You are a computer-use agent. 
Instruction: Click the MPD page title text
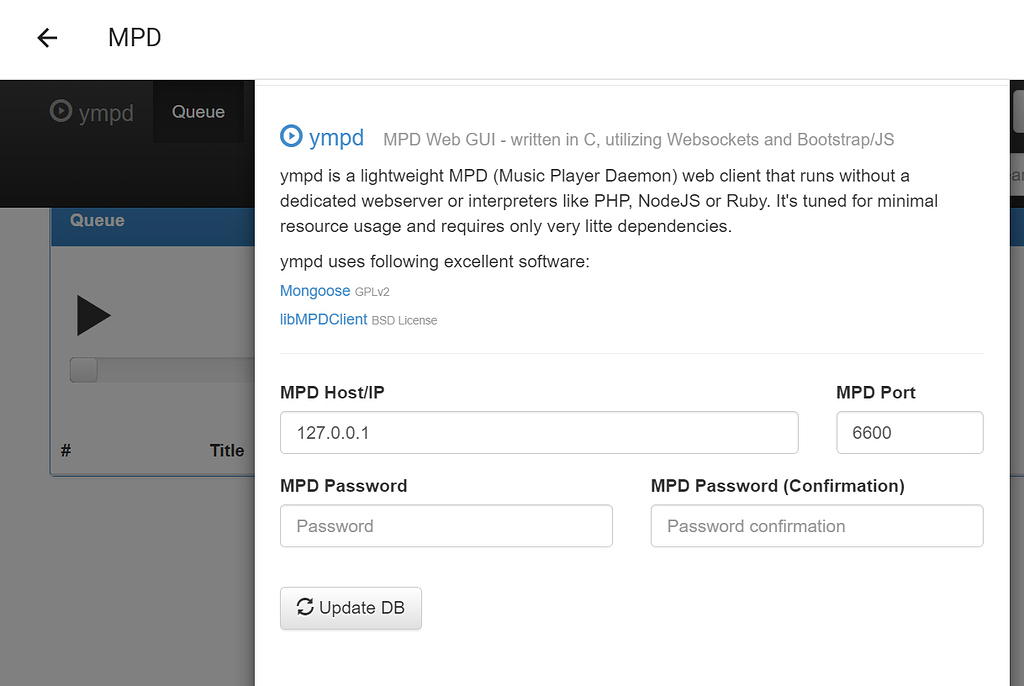pos(133,38)
